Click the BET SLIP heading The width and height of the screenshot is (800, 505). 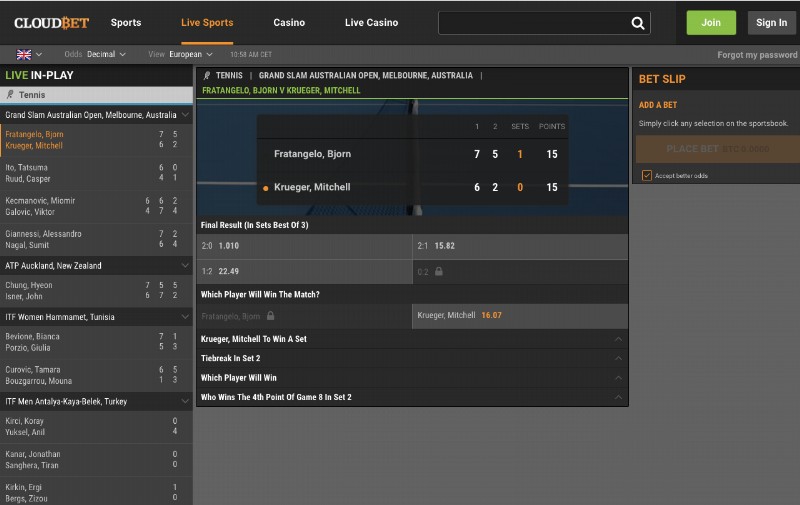(662, 79)
